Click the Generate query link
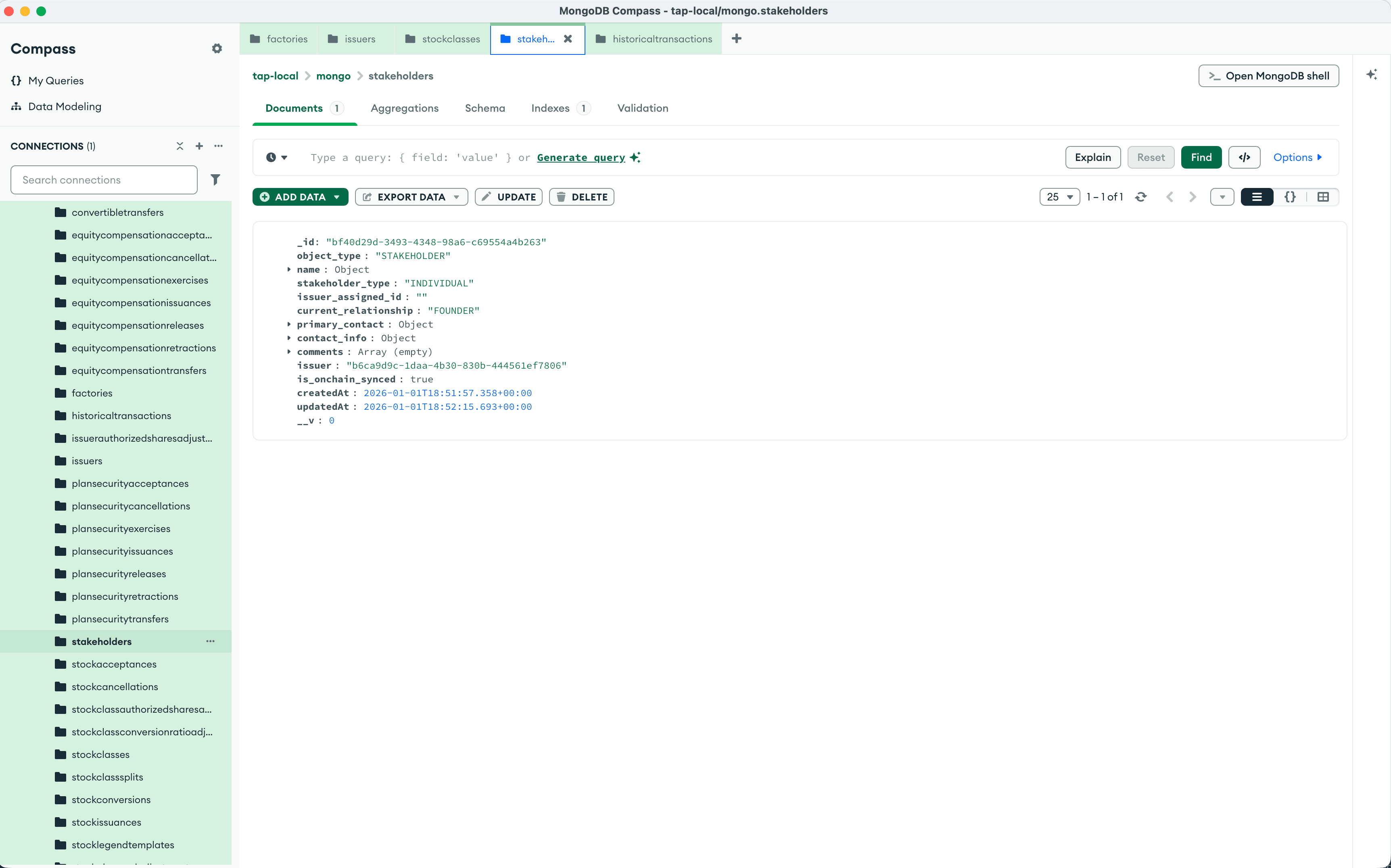The image size is (1391, 868). click(x=581, y=157)
